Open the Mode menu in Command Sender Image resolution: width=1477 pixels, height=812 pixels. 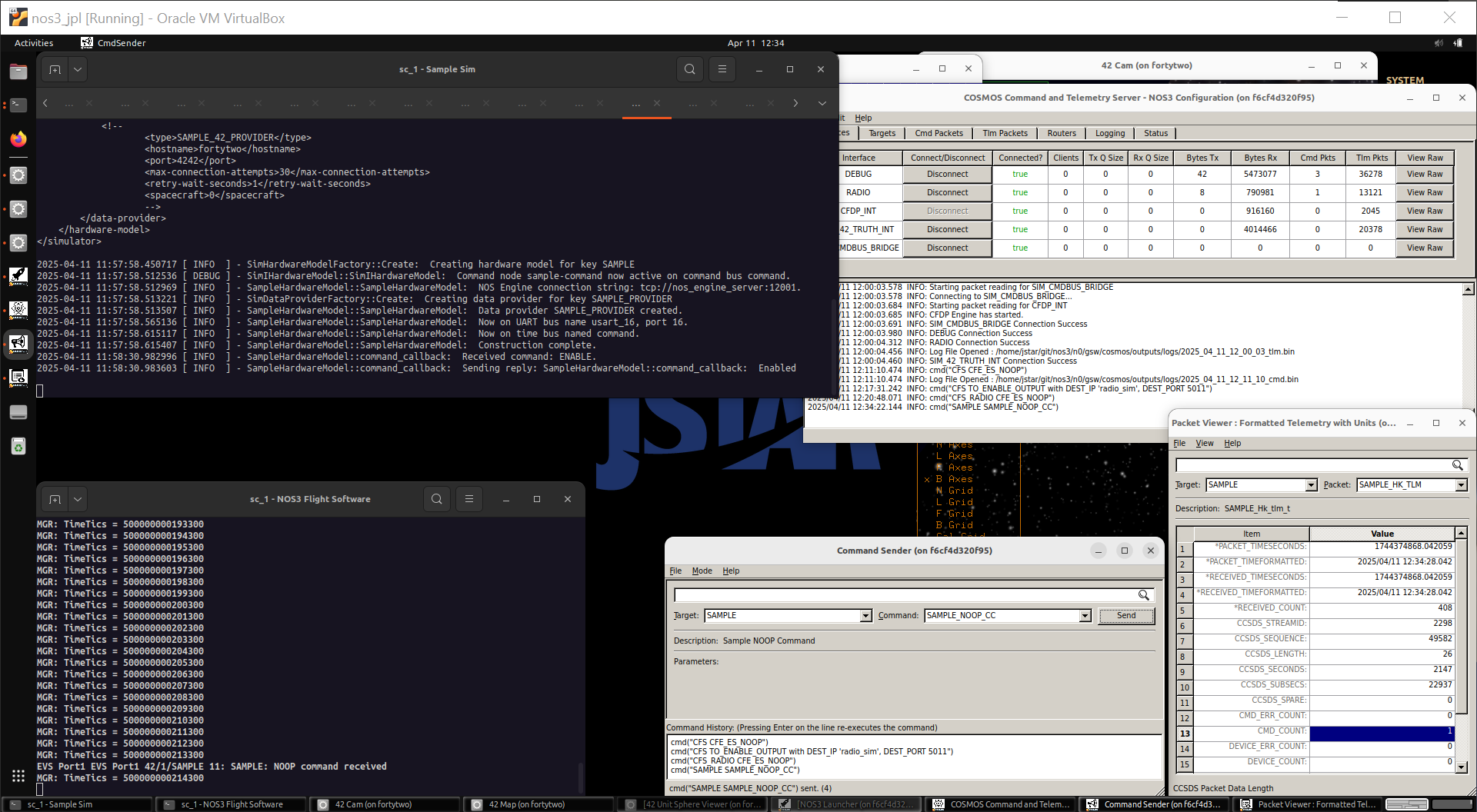tap(702, 571)
